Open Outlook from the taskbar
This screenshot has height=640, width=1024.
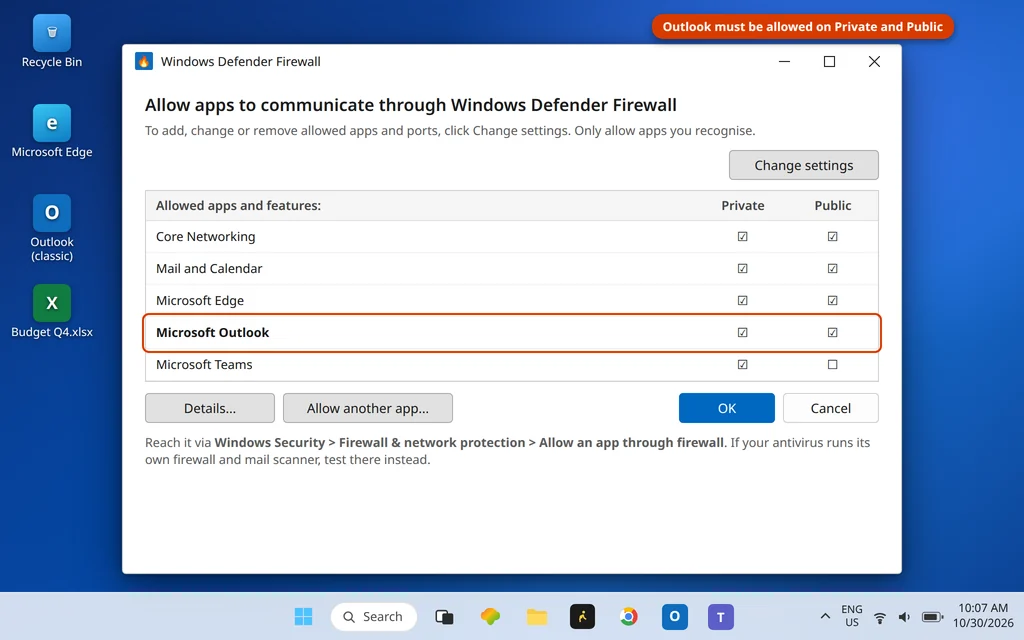tap(675, 616)
